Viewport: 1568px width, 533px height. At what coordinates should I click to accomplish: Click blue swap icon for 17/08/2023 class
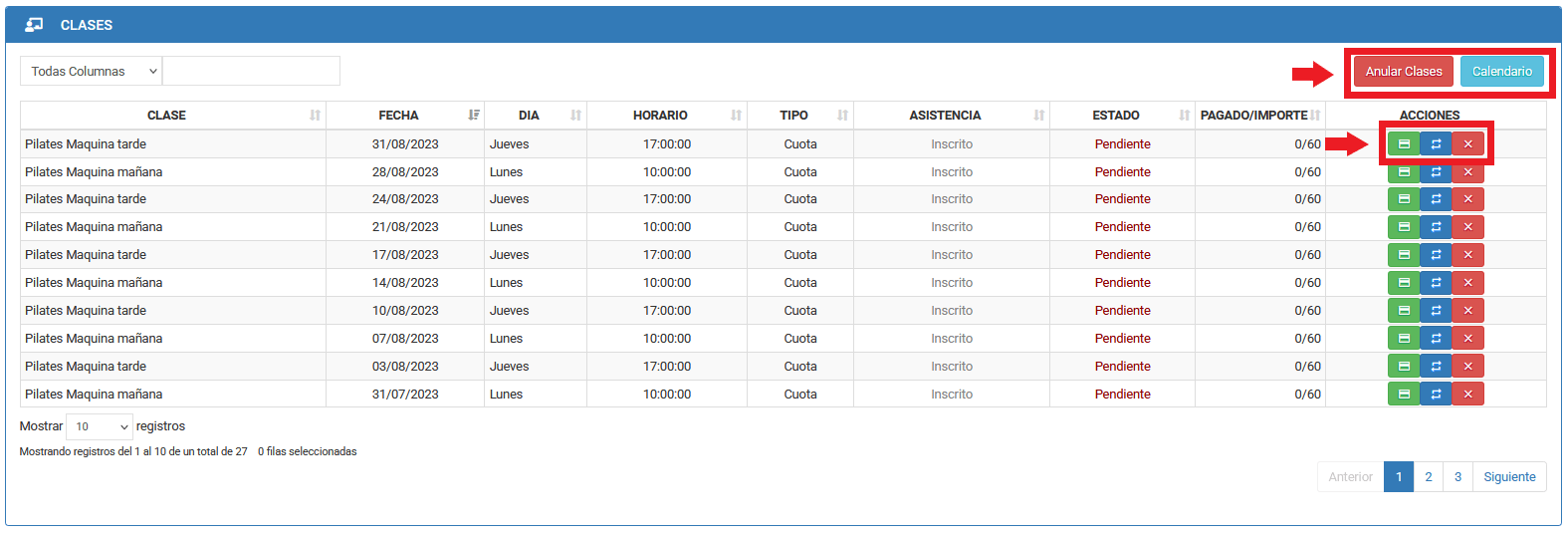click(1436, 255)
